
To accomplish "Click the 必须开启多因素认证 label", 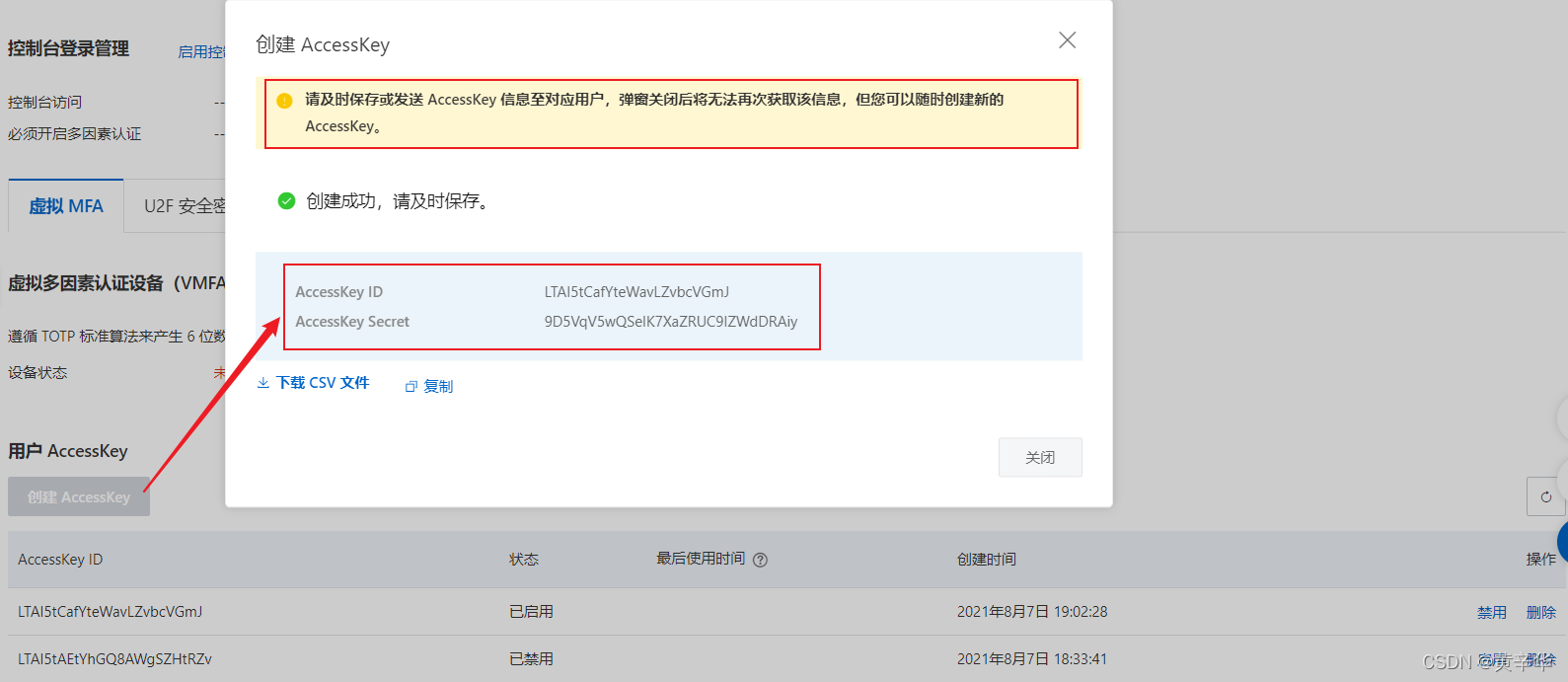I will click(74, 133).
